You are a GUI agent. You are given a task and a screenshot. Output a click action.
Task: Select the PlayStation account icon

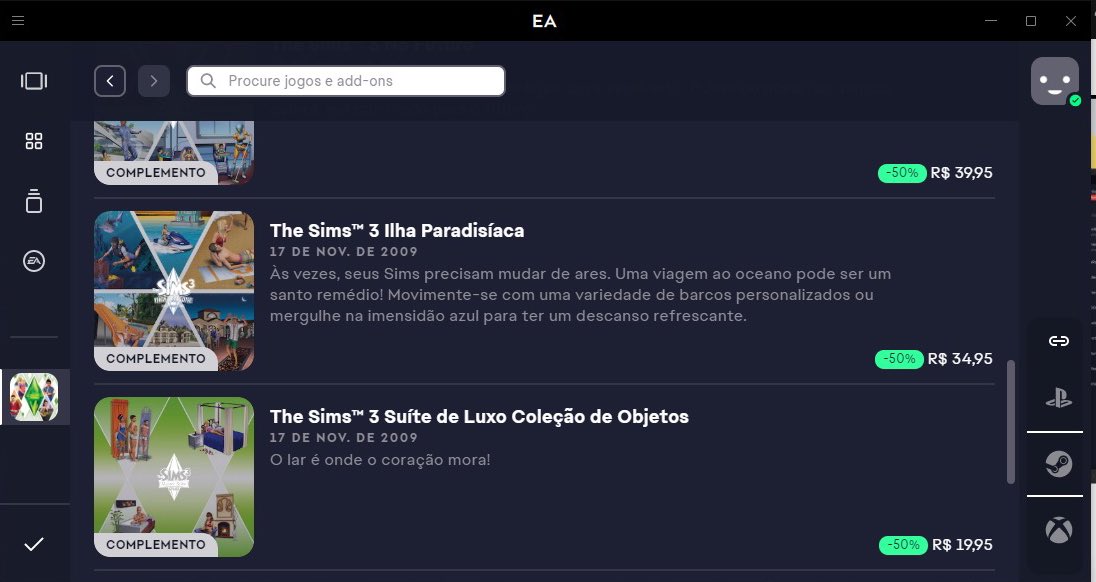point(1059,398)
